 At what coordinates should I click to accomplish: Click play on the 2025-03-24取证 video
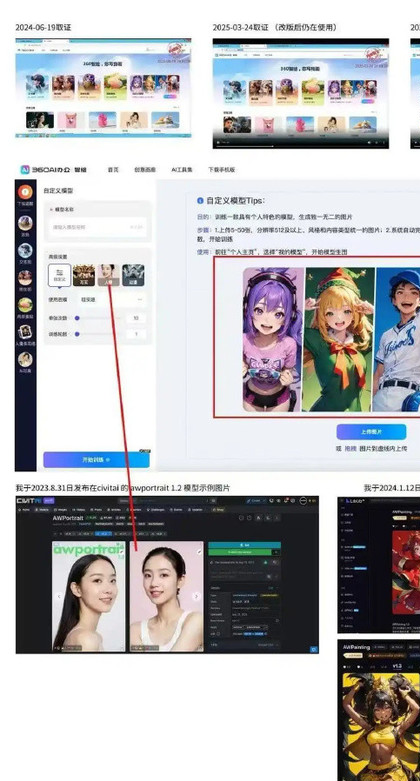click(220, 143)
